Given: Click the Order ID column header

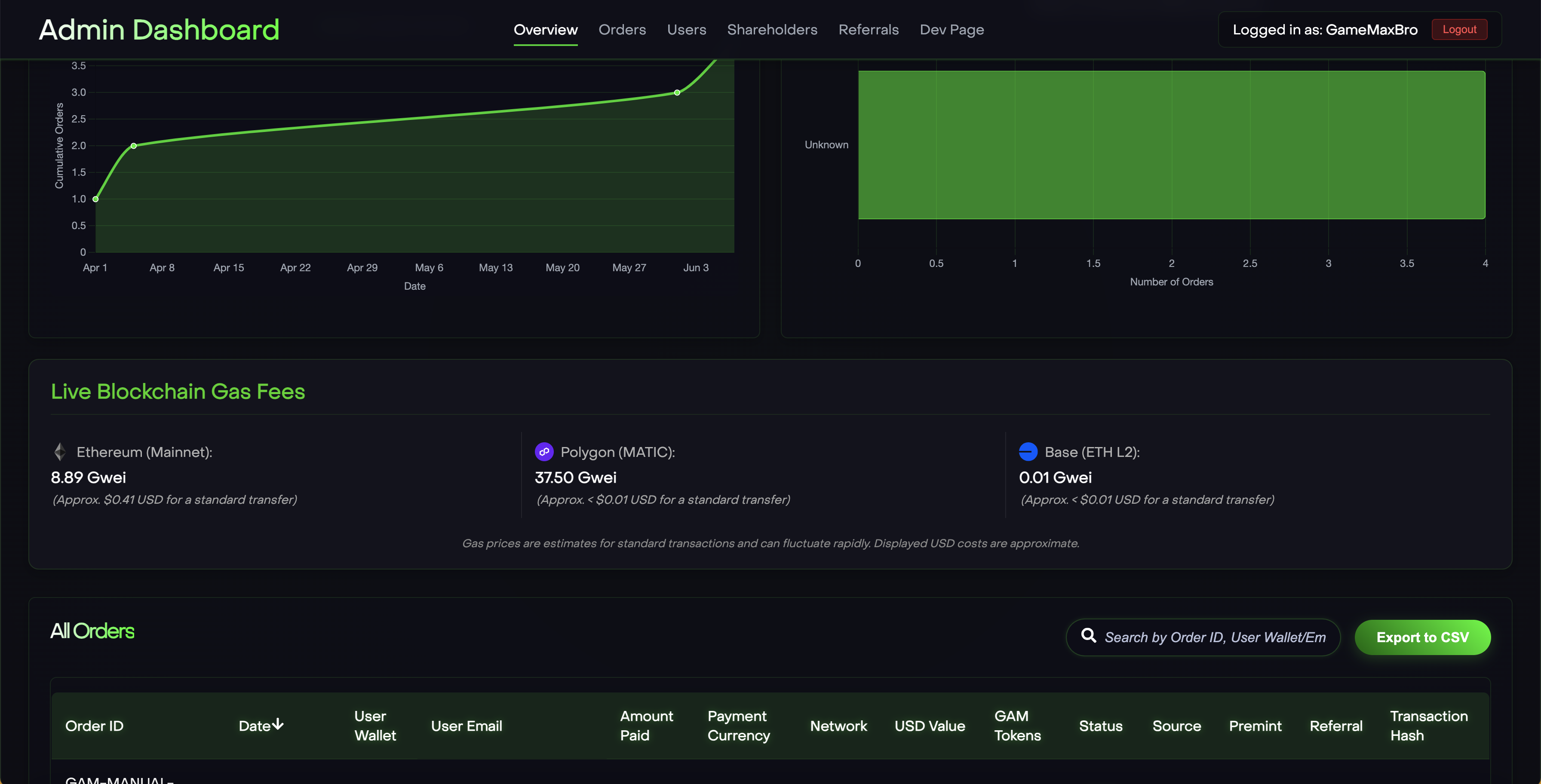Looking at the screenshot, I should click(x=94, y=726).
